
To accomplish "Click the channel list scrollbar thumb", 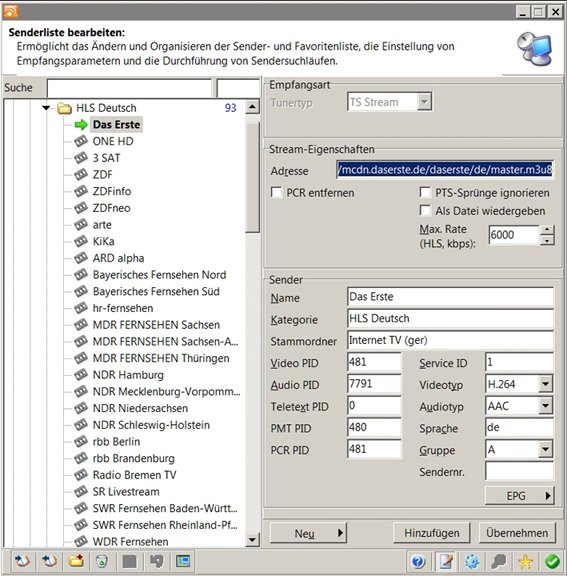I will pyautogui.click(x=252, y=177).
